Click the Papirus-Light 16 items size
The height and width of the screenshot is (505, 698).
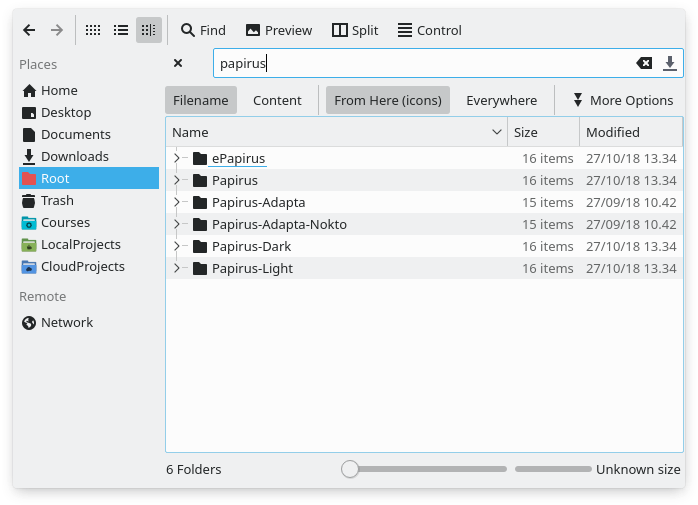tap(548, 269)
